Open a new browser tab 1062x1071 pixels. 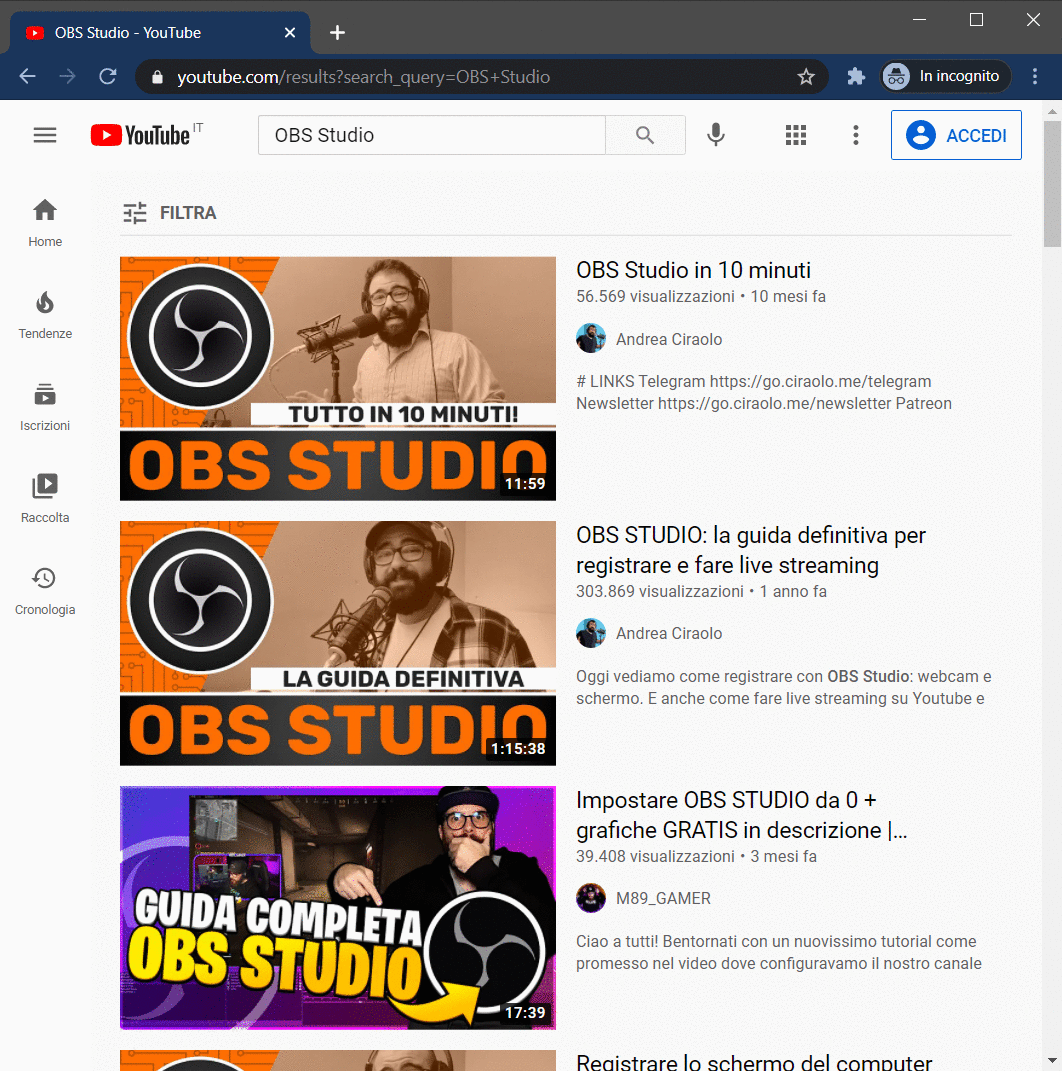point(337,32)
